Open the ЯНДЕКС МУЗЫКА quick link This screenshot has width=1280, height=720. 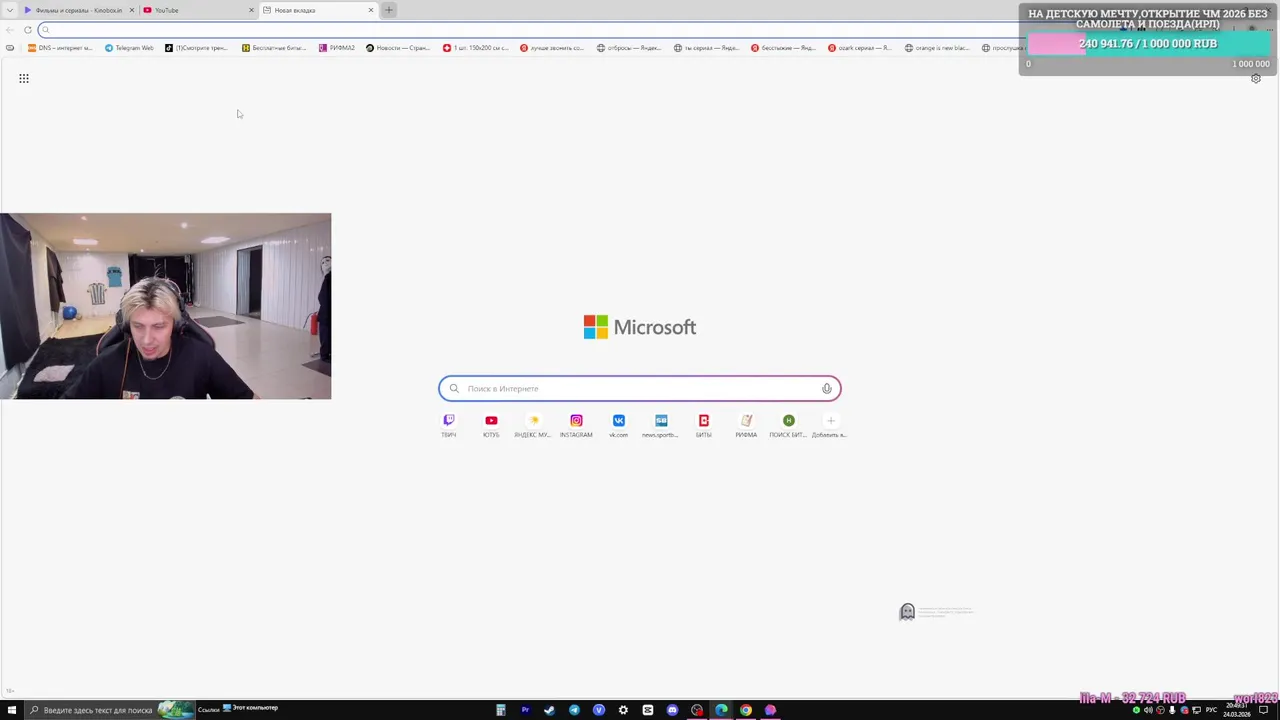(x=533, y=425)
